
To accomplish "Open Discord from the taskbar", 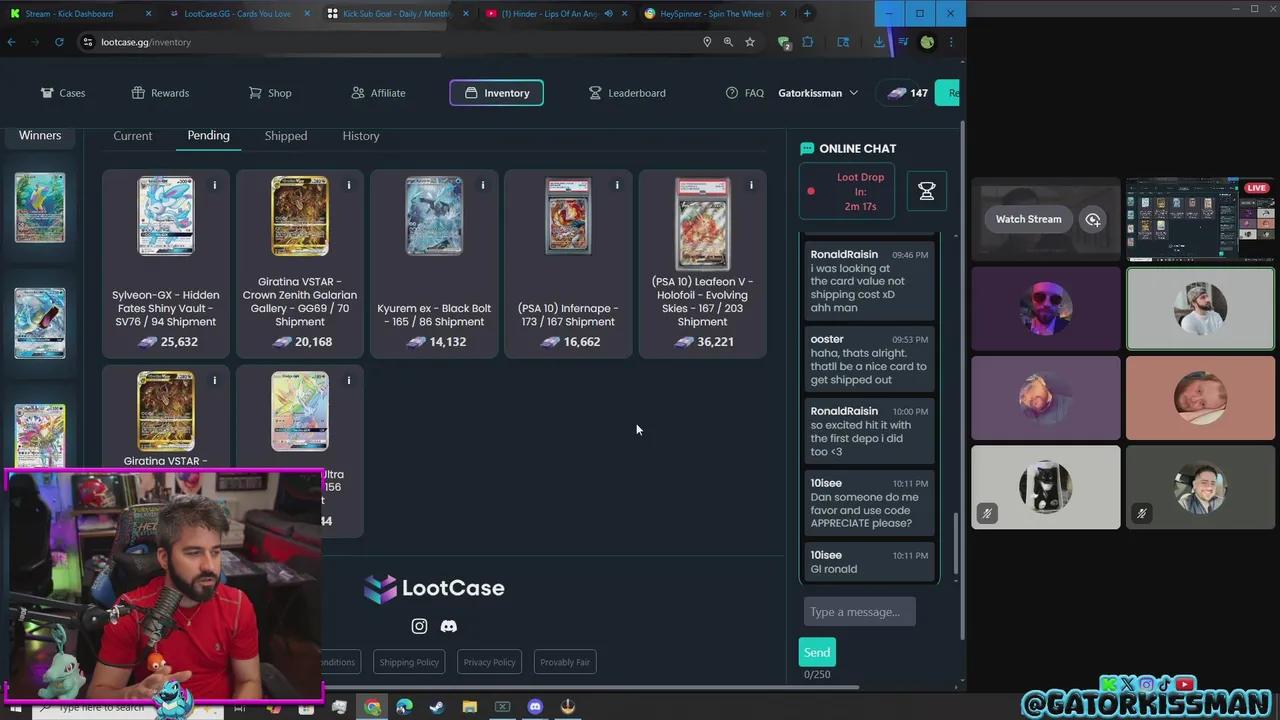I will click(x=535, y=707).
